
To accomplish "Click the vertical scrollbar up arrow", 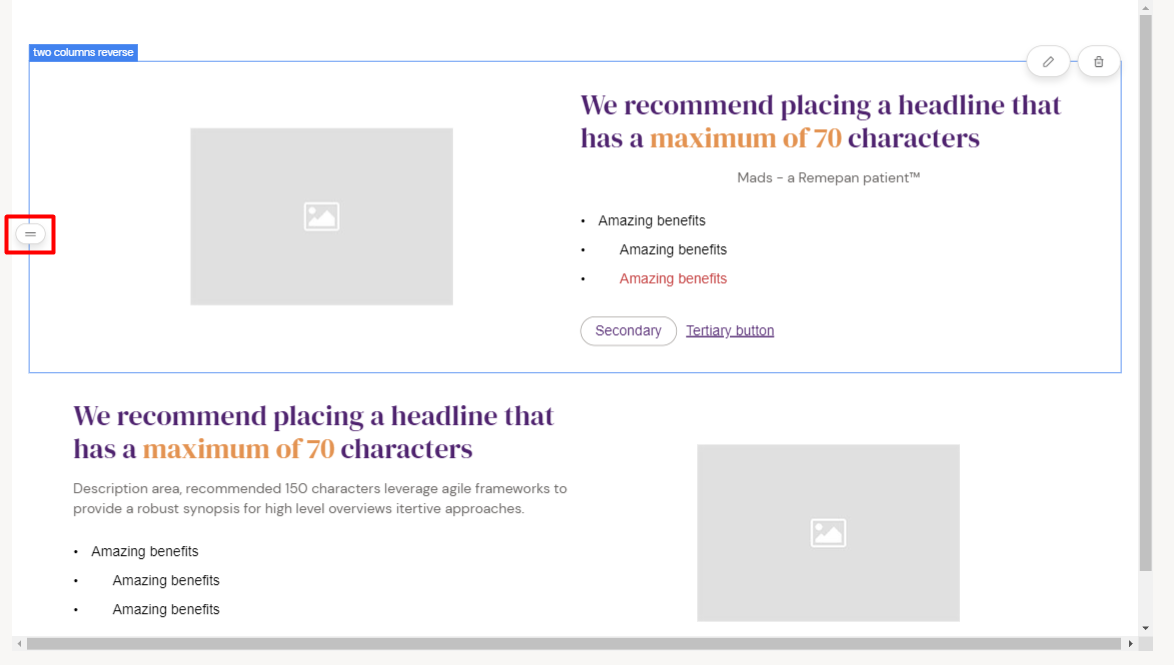I will 1145,8.
